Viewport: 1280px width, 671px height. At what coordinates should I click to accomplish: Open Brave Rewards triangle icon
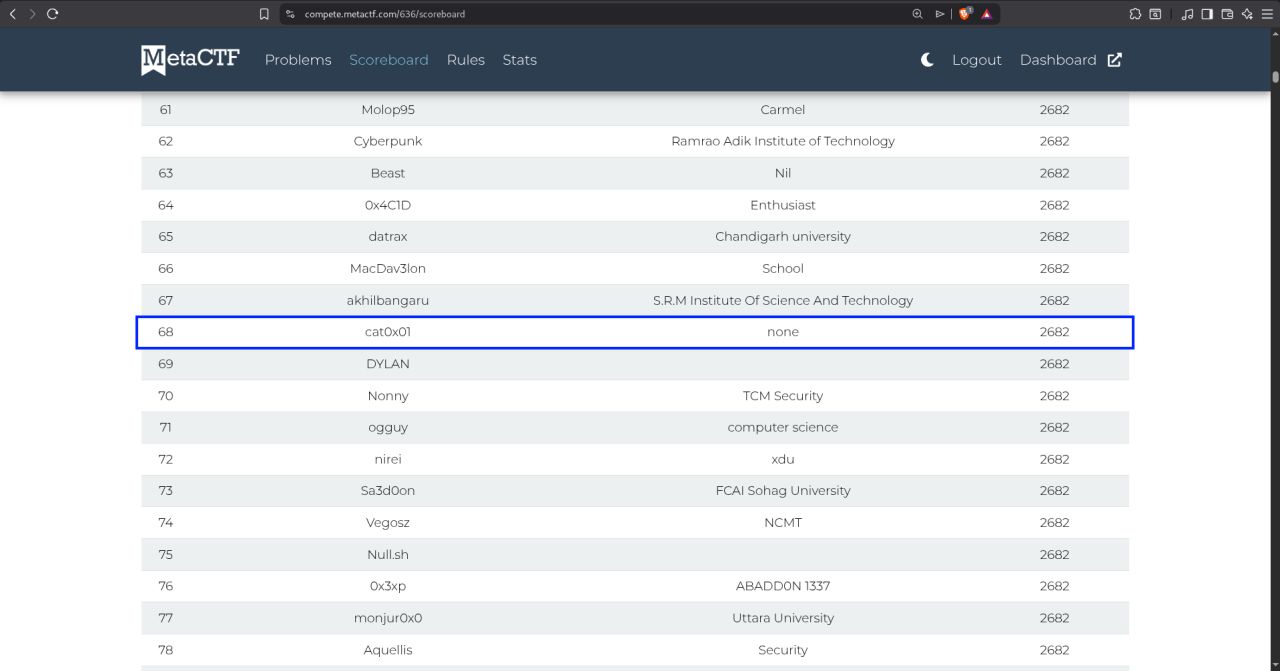986,14
